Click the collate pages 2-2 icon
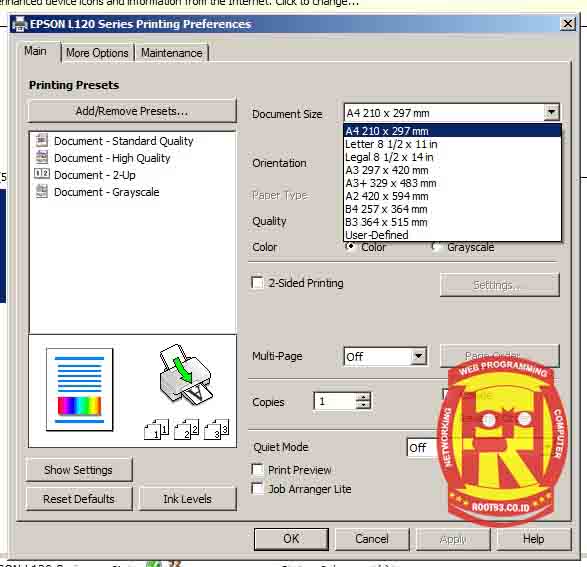 click(x=187, y=429)
